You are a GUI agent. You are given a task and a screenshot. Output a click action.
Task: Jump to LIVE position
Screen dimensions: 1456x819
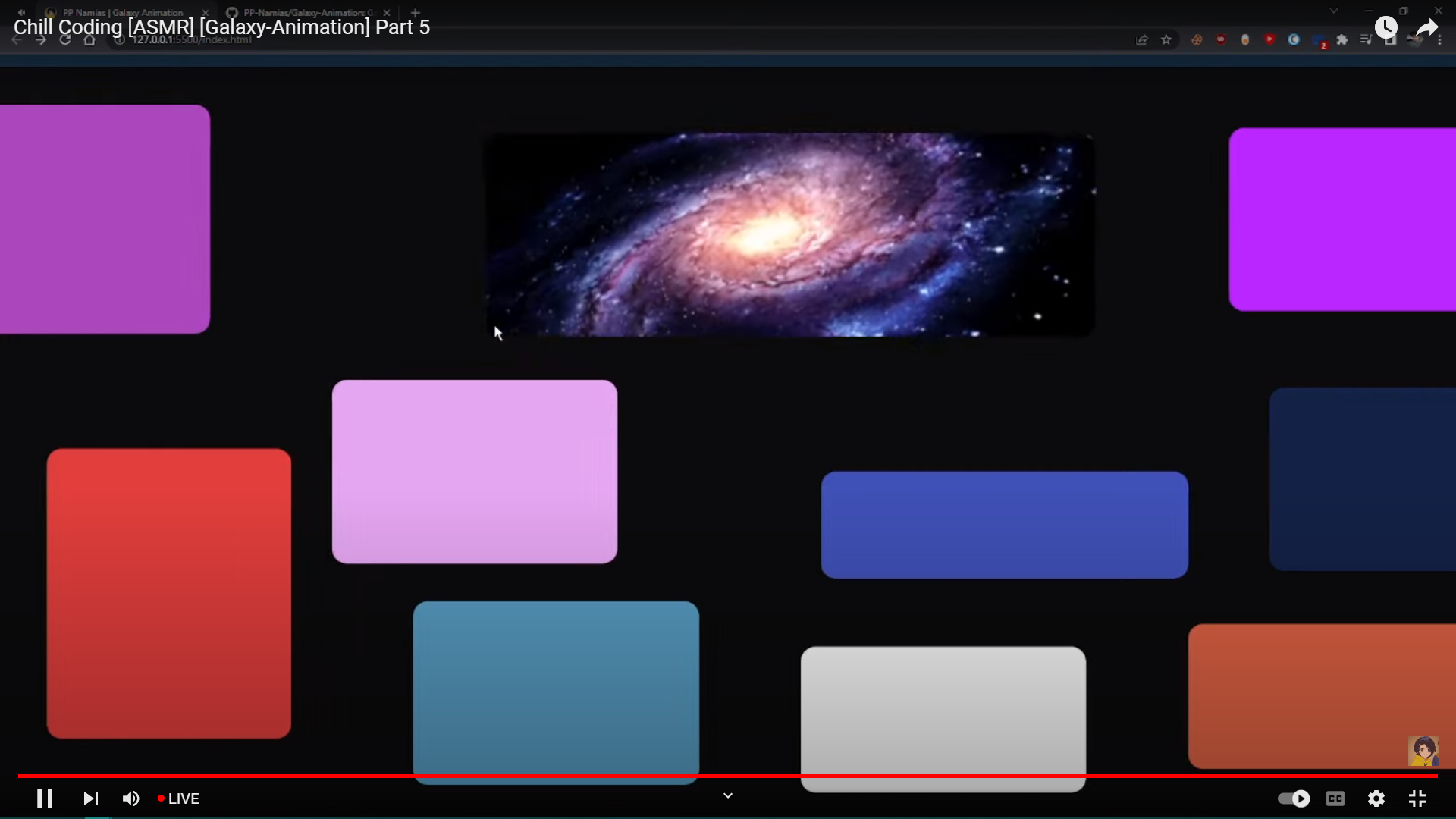click(179, 799)
